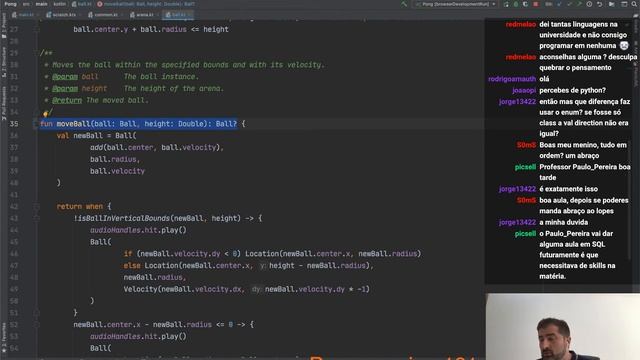
Task: Open the Pong run configuration dropdown
Action: pos(456,4)
